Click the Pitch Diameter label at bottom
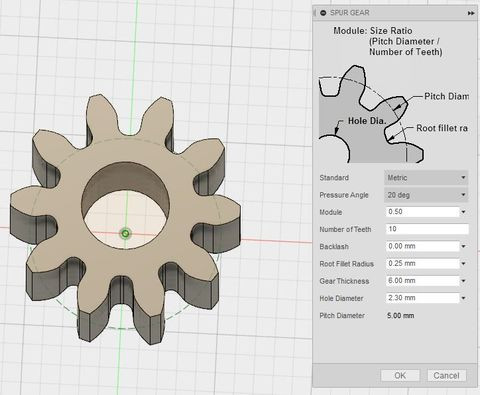Image resolution: width=480 pixels, height=395 pixels. pyautogui.click(x=342, y=316)
